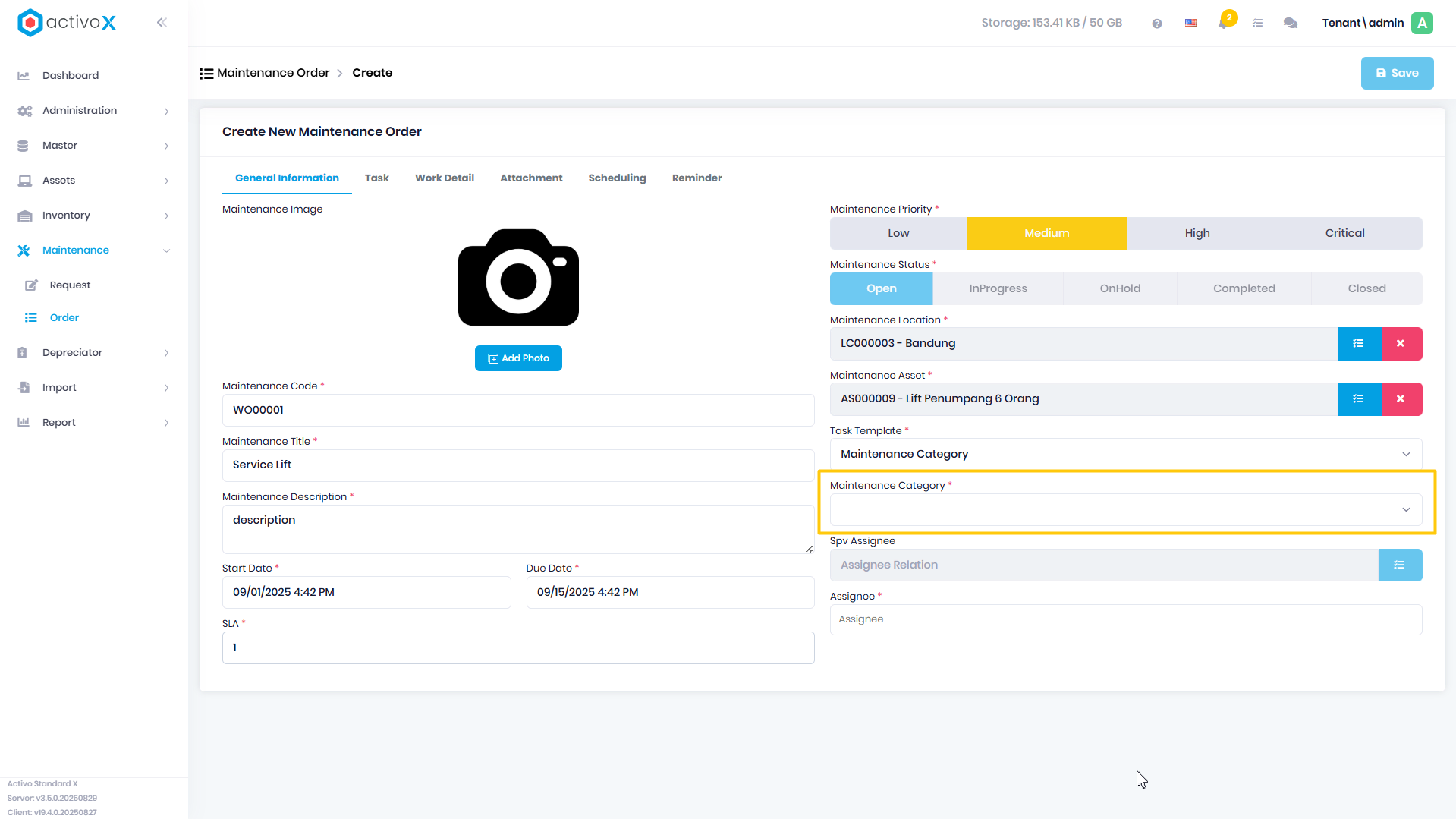This screenshot has height=819, width=1456.
Task: Set status to Open
Action: tap(881, 289)
